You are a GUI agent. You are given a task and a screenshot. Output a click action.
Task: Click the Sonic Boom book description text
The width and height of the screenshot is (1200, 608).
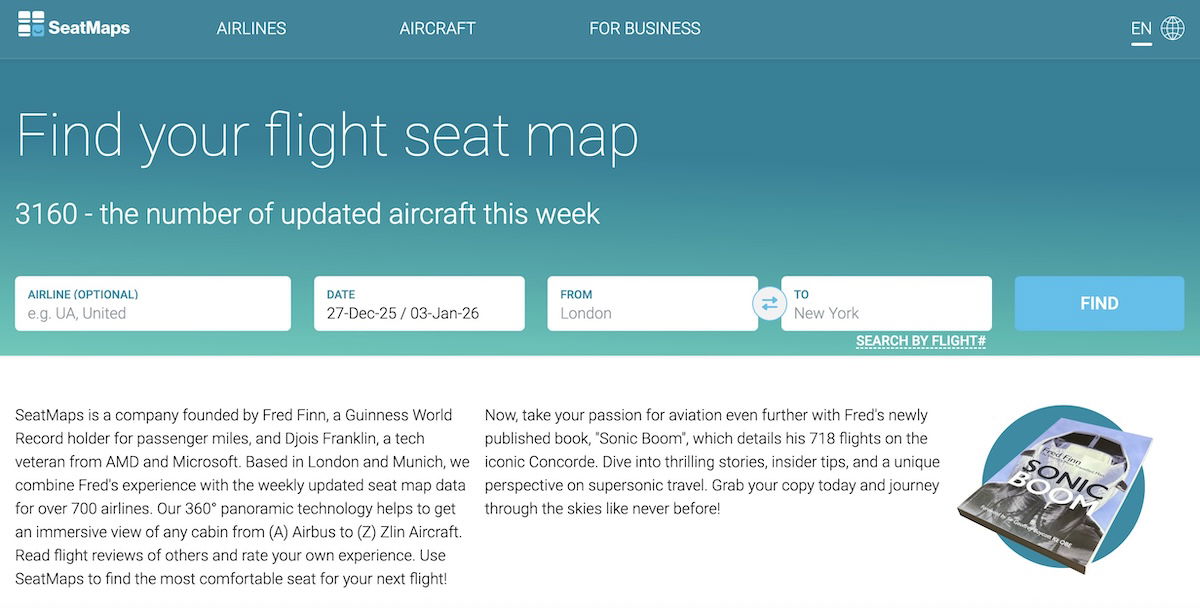point(712,461)
